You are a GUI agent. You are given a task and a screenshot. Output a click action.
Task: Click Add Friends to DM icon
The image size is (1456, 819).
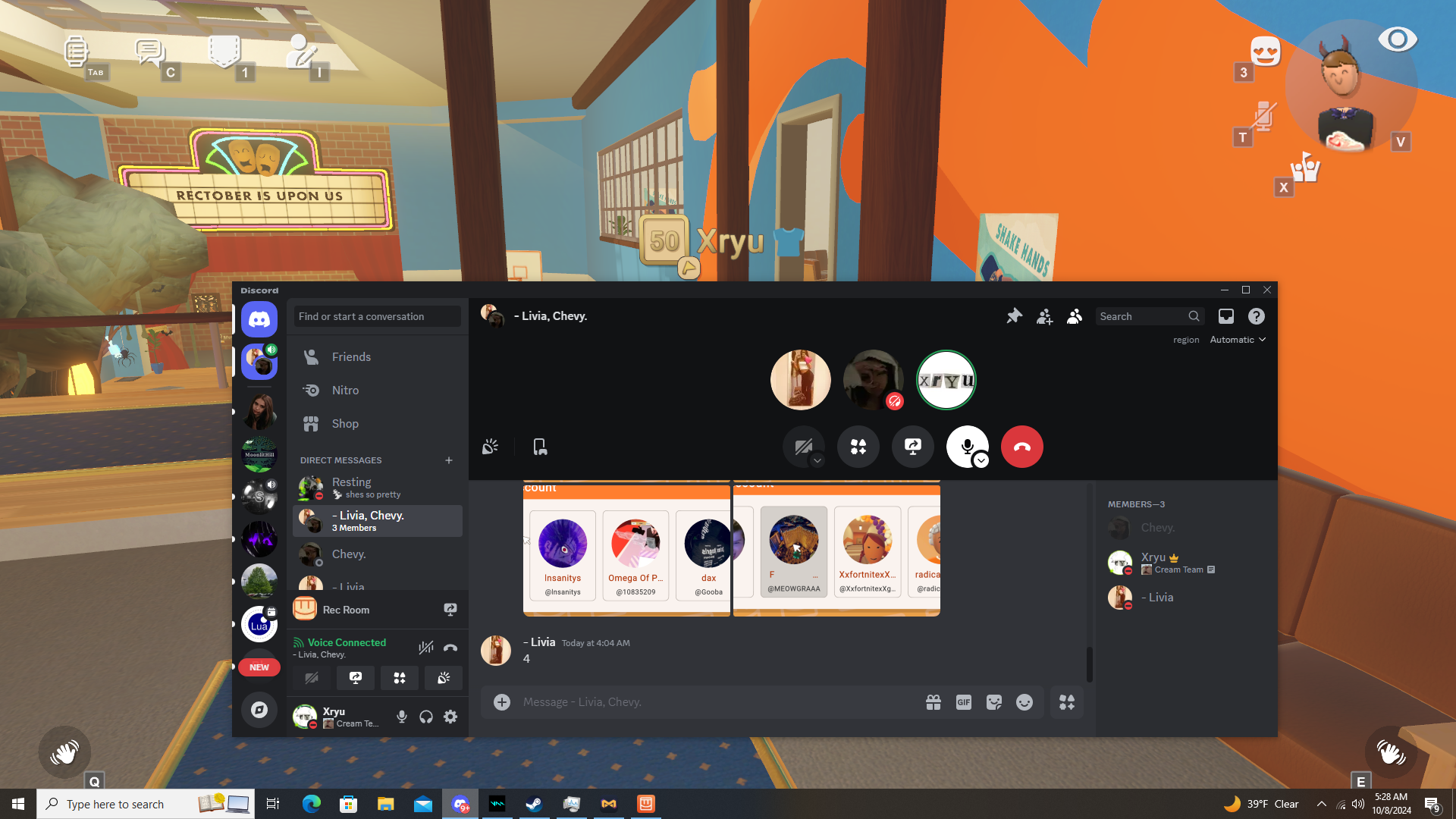[x=1044, y=316]
